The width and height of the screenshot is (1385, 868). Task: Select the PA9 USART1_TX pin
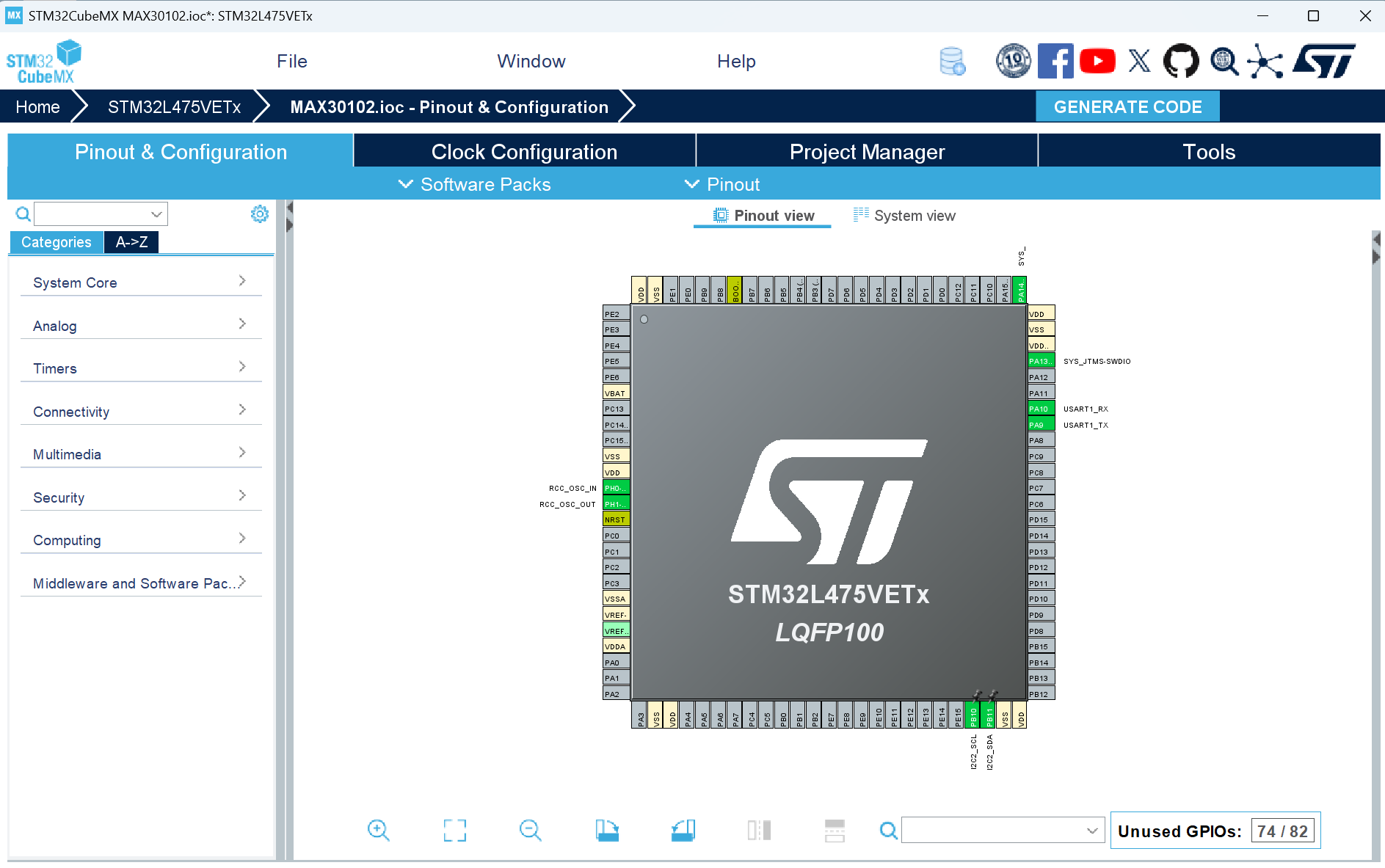click(x=1042, y=425)
